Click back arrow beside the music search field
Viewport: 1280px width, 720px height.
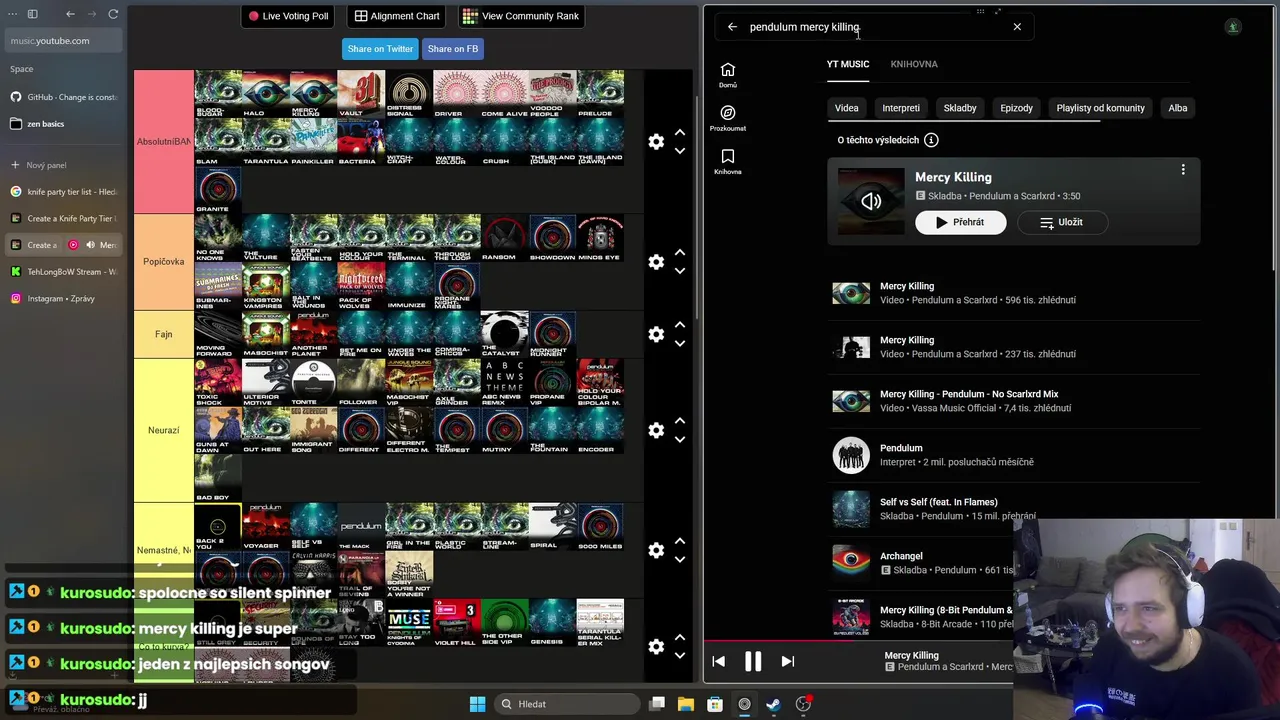point(732,27)
